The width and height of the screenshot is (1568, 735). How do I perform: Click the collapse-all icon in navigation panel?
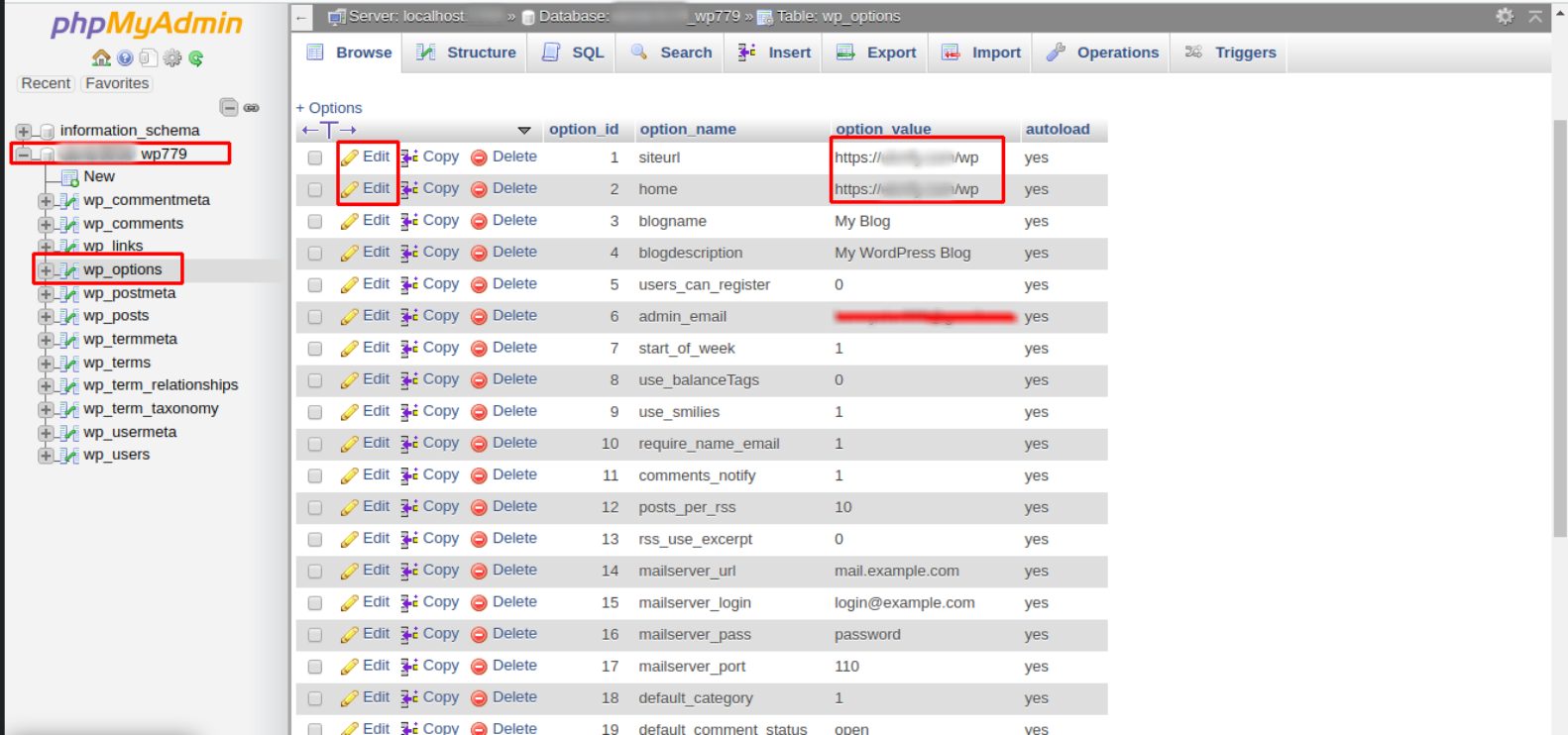[229, 107]
